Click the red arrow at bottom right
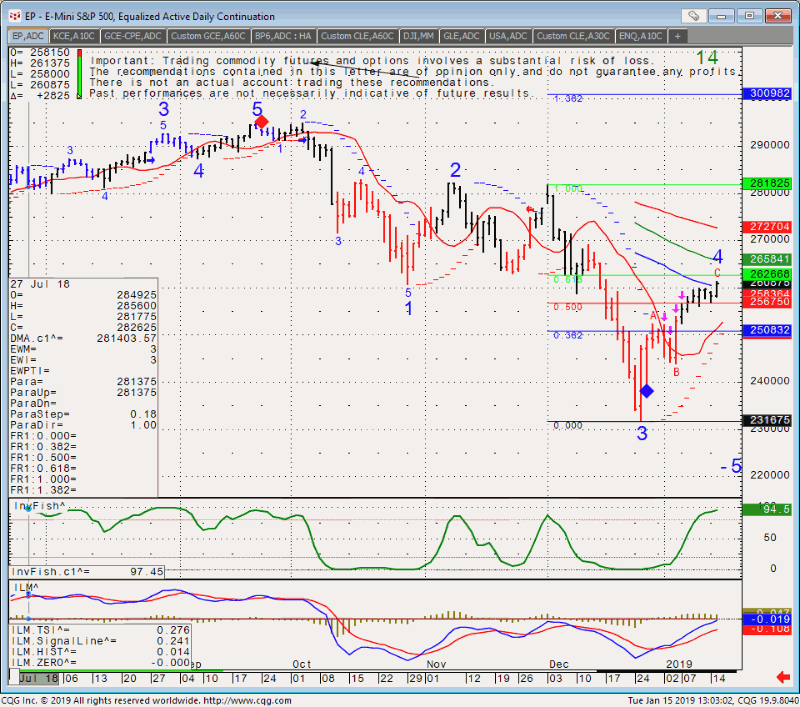The height and width of the screenshot is (707, 800). click(x=784, y=677)
